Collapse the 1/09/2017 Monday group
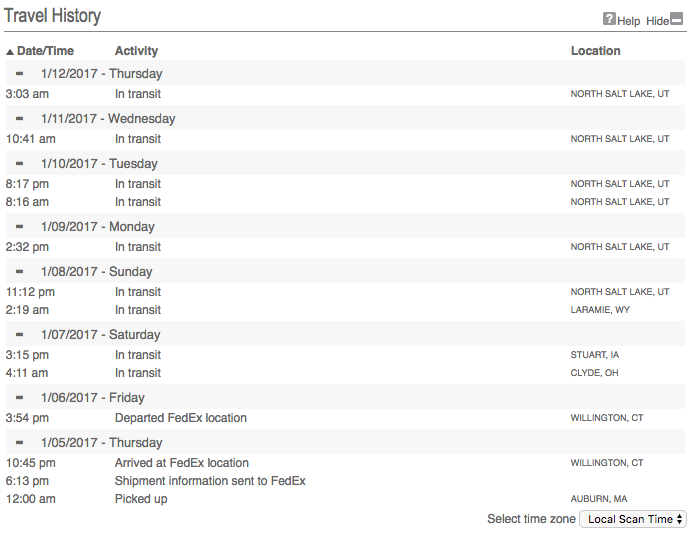The width and height of the screenshot is (692, 542). (x=20, y=226)
